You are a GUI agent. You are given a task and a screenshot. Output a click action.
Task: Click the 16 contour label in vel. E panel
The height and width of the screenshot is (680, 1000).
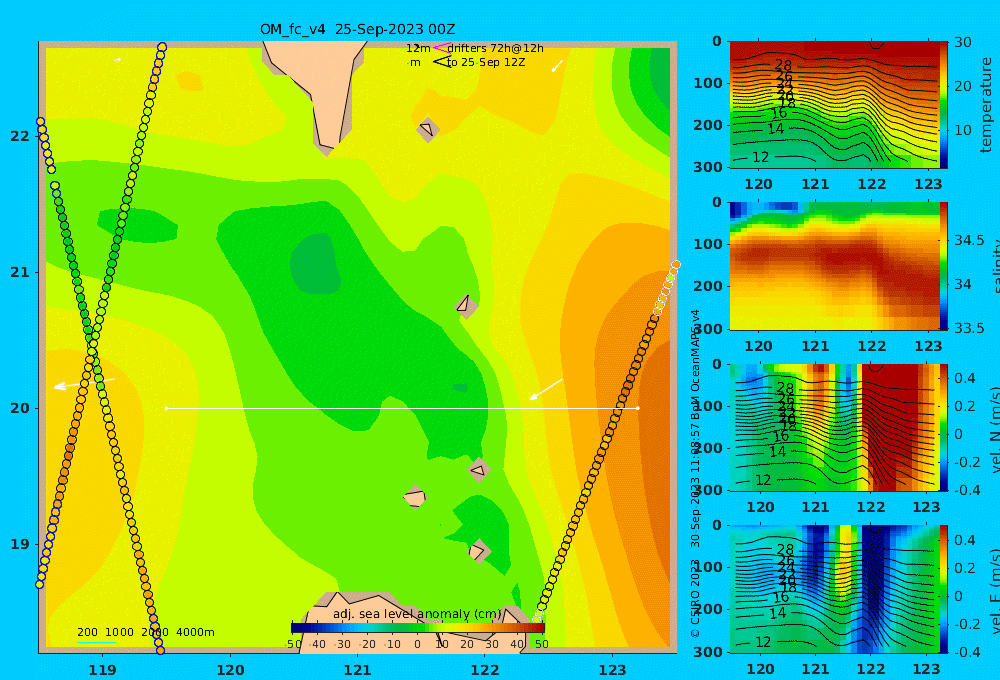pyautogui.click(x=781, y=598)
